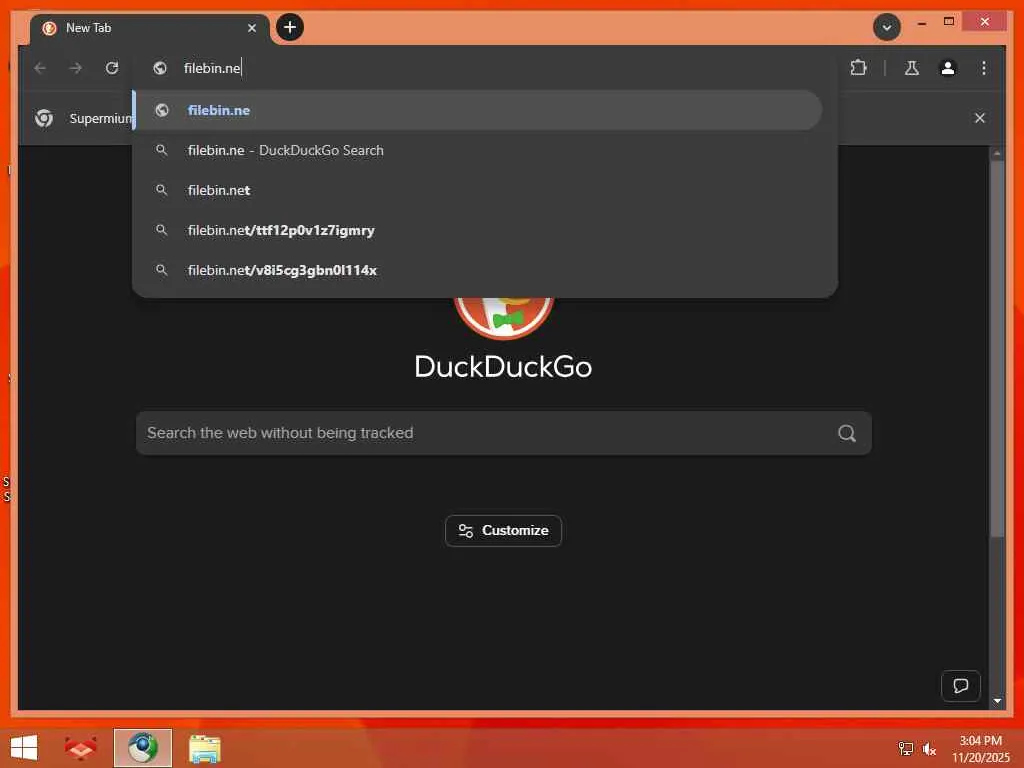Select the New Tab browser tab
1024x768 pixels.
point(150,28)
